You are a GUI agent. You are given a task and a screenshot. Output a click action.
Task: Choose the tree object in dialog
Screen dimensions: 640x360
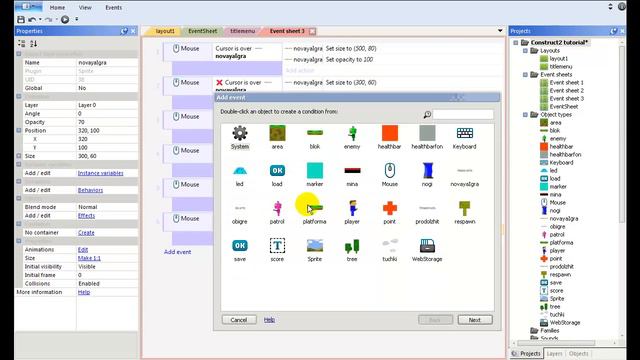[352, 250]
